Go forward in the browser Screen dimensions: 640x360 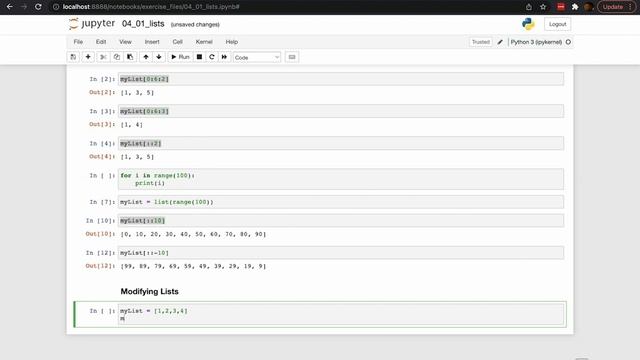pyautogui.click(x=24, y=7)
